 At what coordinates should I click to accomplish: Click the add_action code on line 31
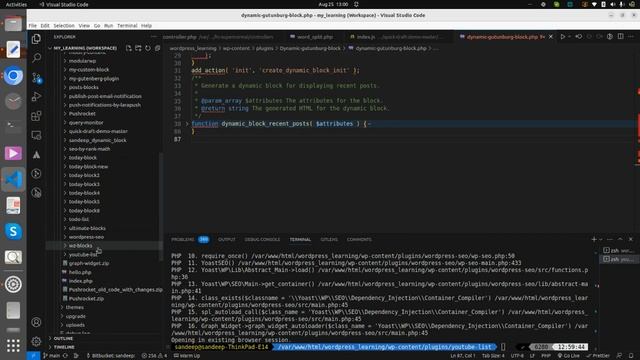[276, 71]
